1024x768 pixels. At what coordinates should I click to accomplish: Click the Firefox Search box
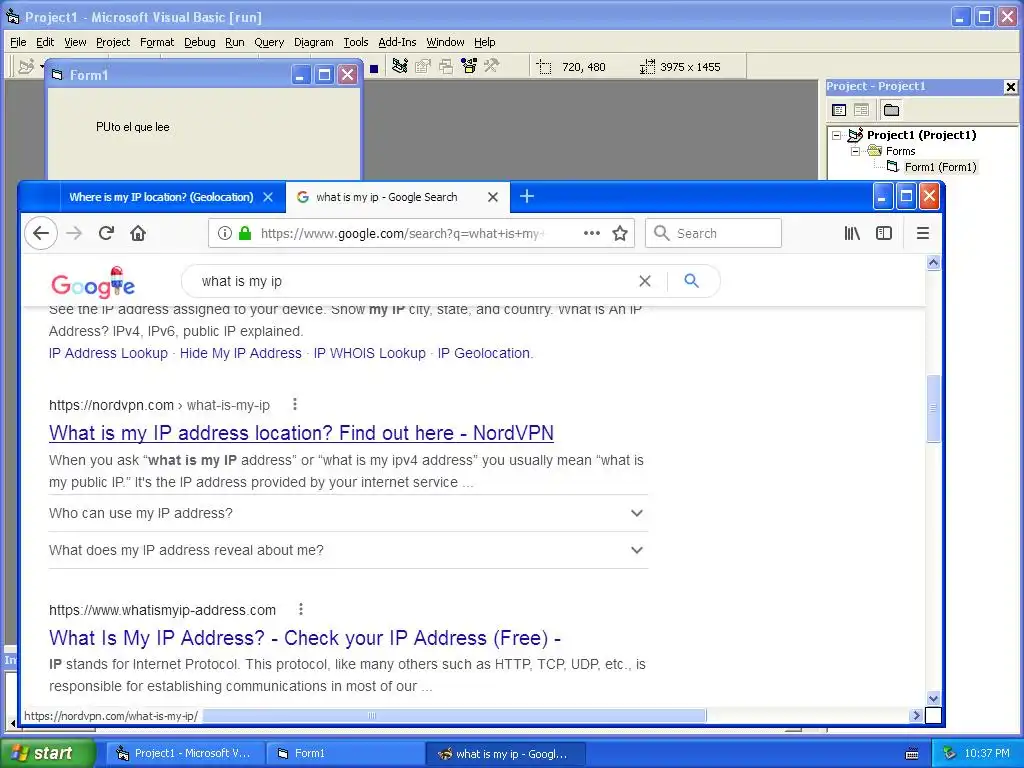pyautogui.click(x=713, y=233)
